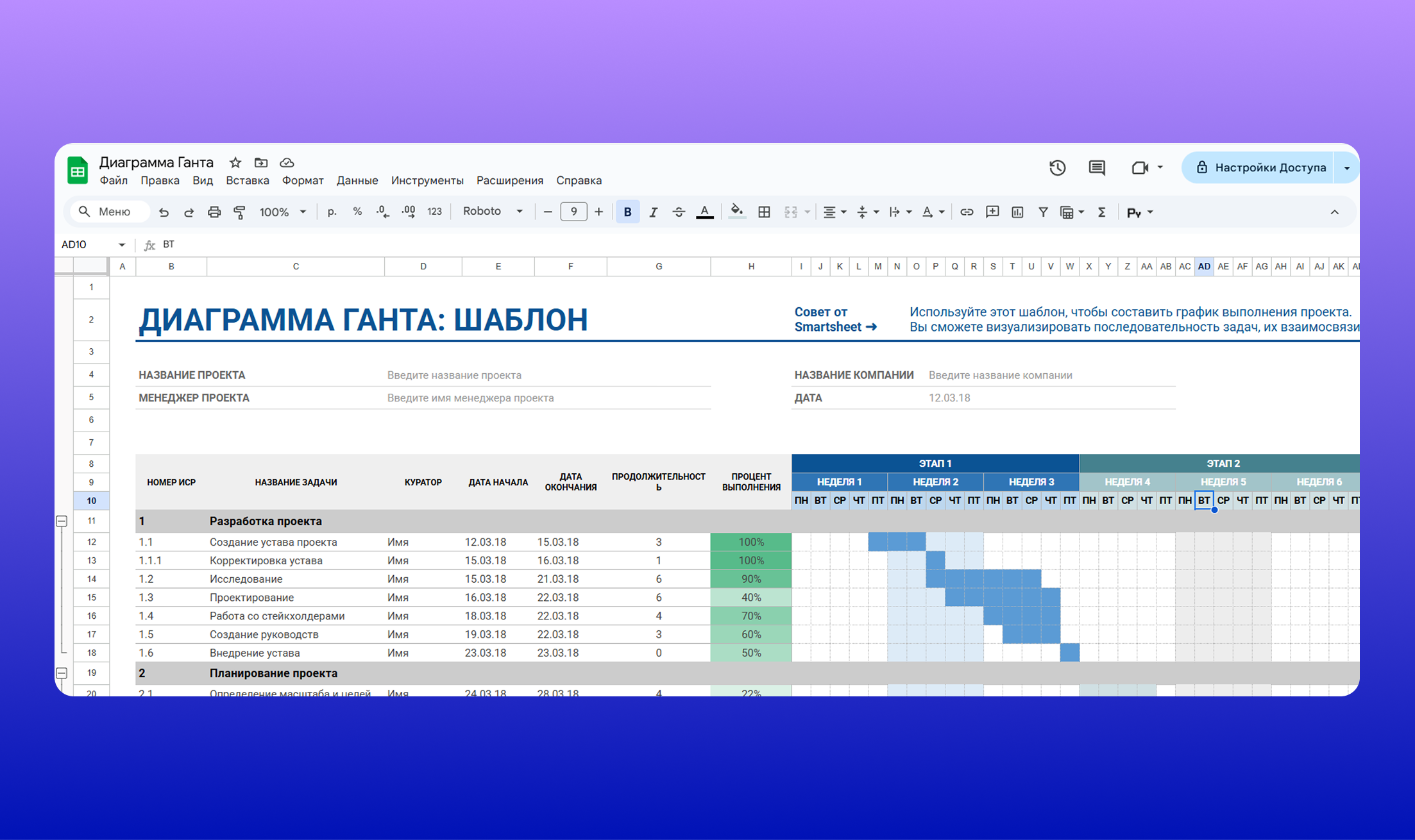Create a filter using the toolbar icon
The height and width of the screenshot is (840, 1415).
(1044, 212)
